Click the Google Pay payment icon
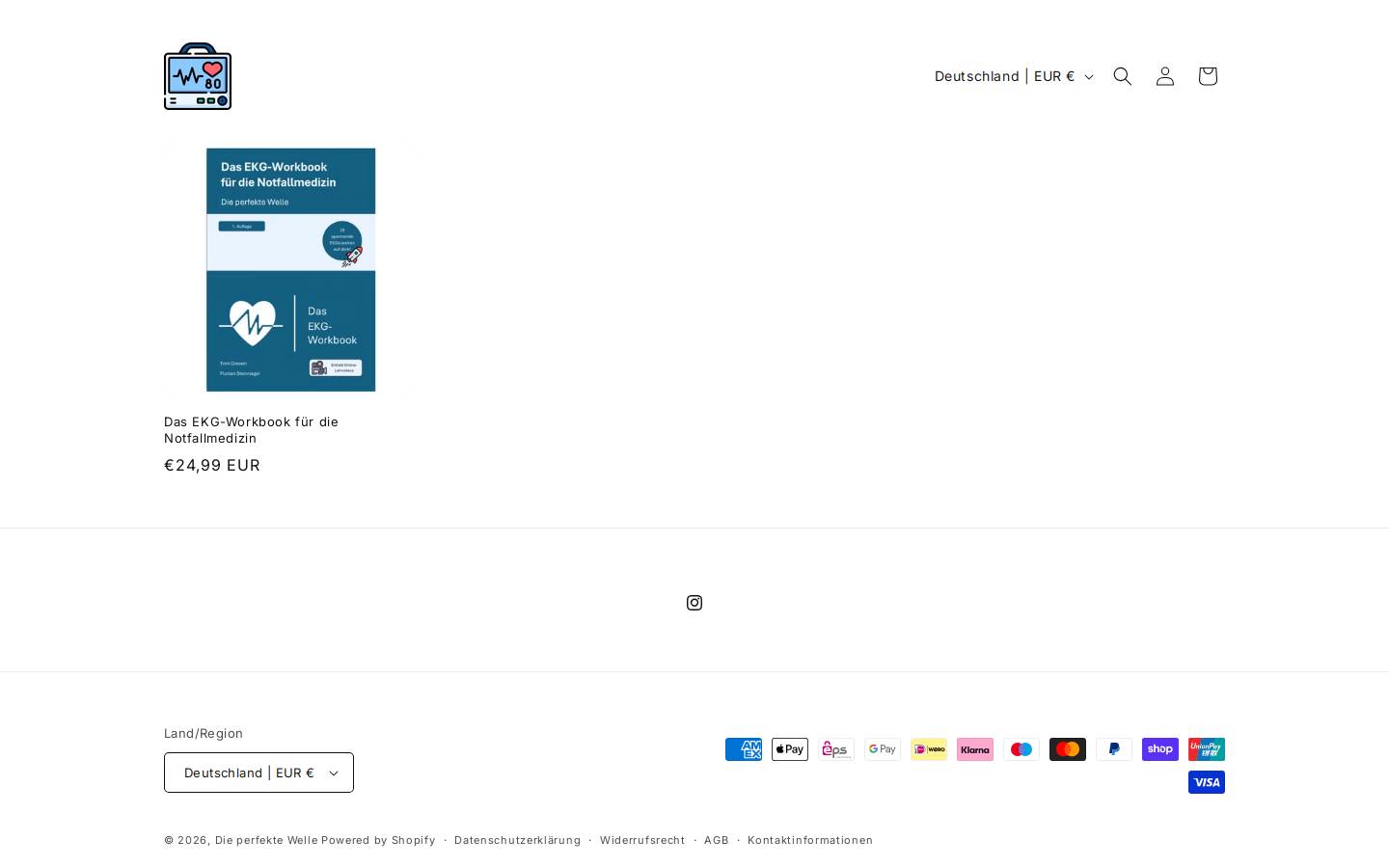Viewport: 1389px width, 868px height. click(x=883, y=749)
